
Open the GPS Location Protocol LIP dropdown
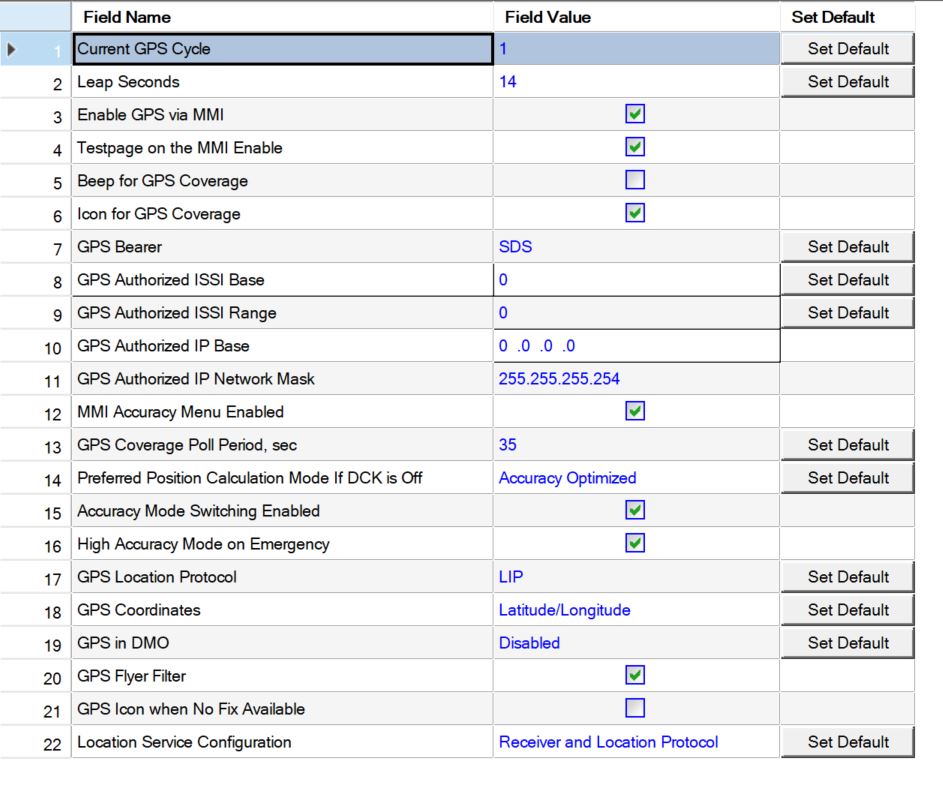click(x=635, y=577)
